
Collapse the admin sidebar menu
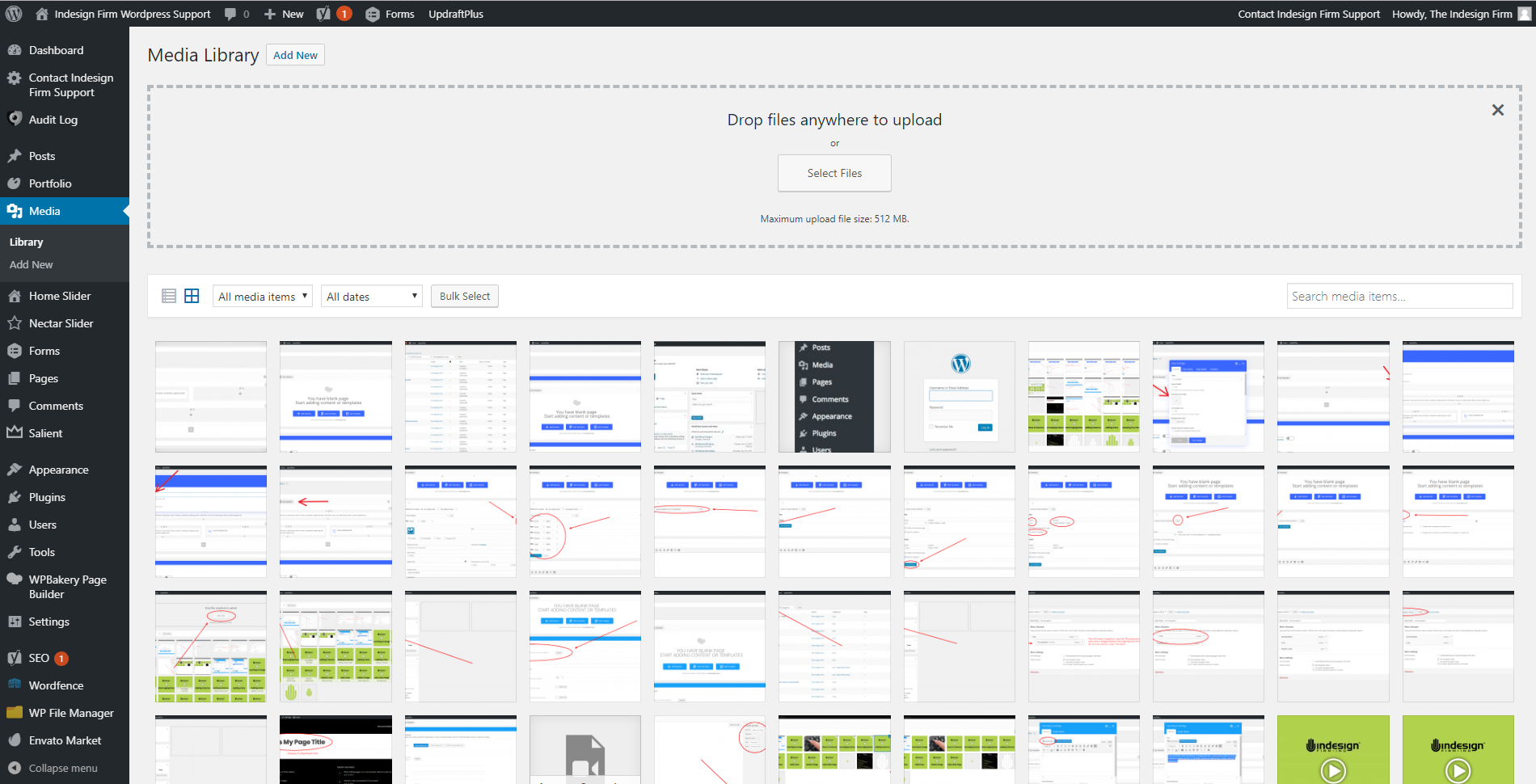pyautogui.click(x=63, y=768)
